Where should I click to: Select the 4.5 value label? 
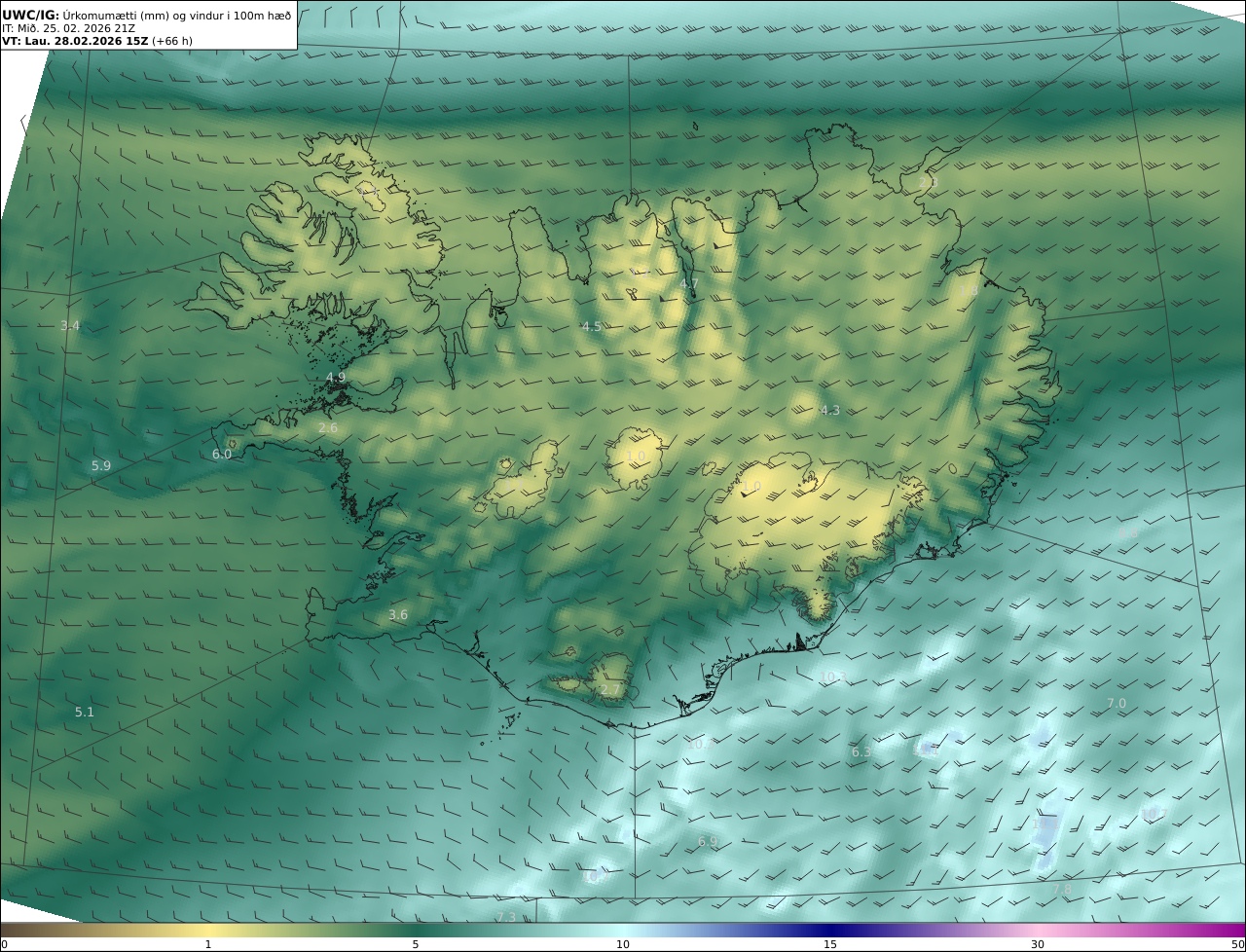click(592, 327)
